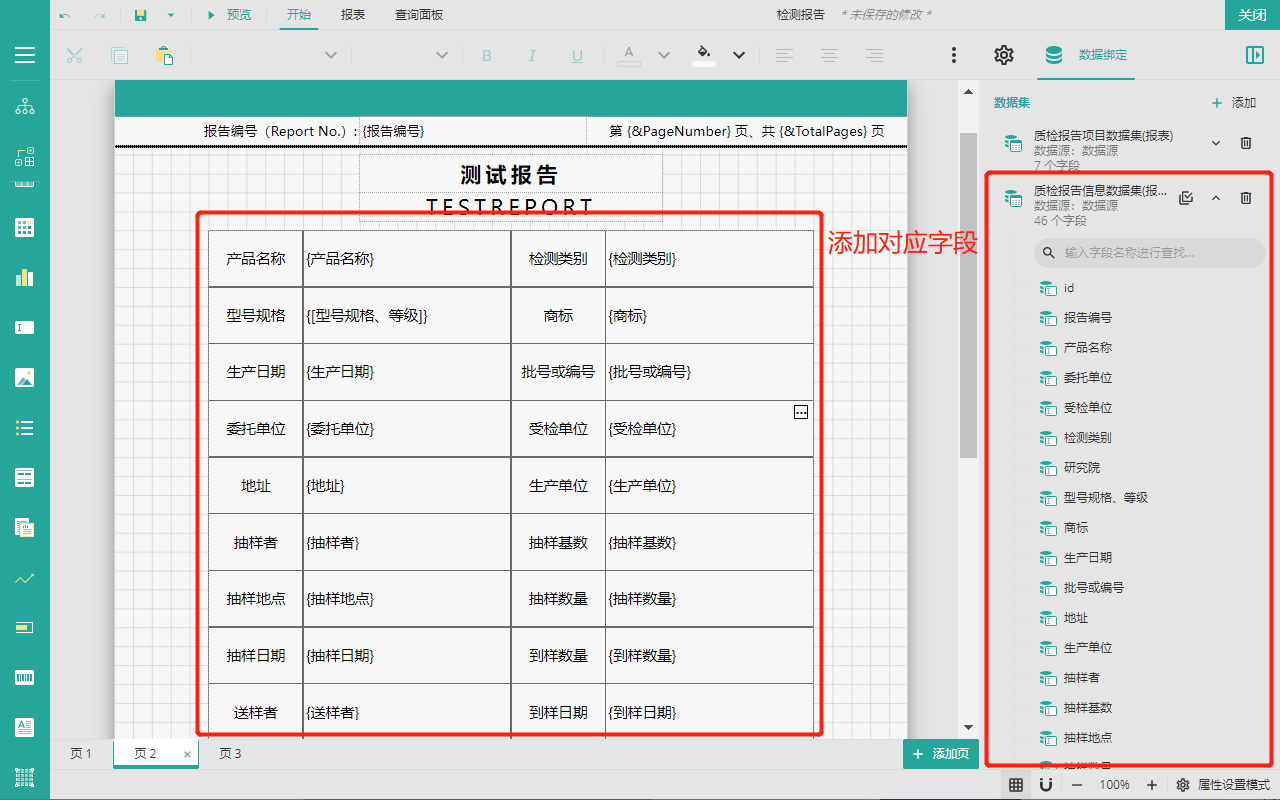Select the image tool in sidebar
This screenshot has width=1280, height=800.
(x=25, y=377)
